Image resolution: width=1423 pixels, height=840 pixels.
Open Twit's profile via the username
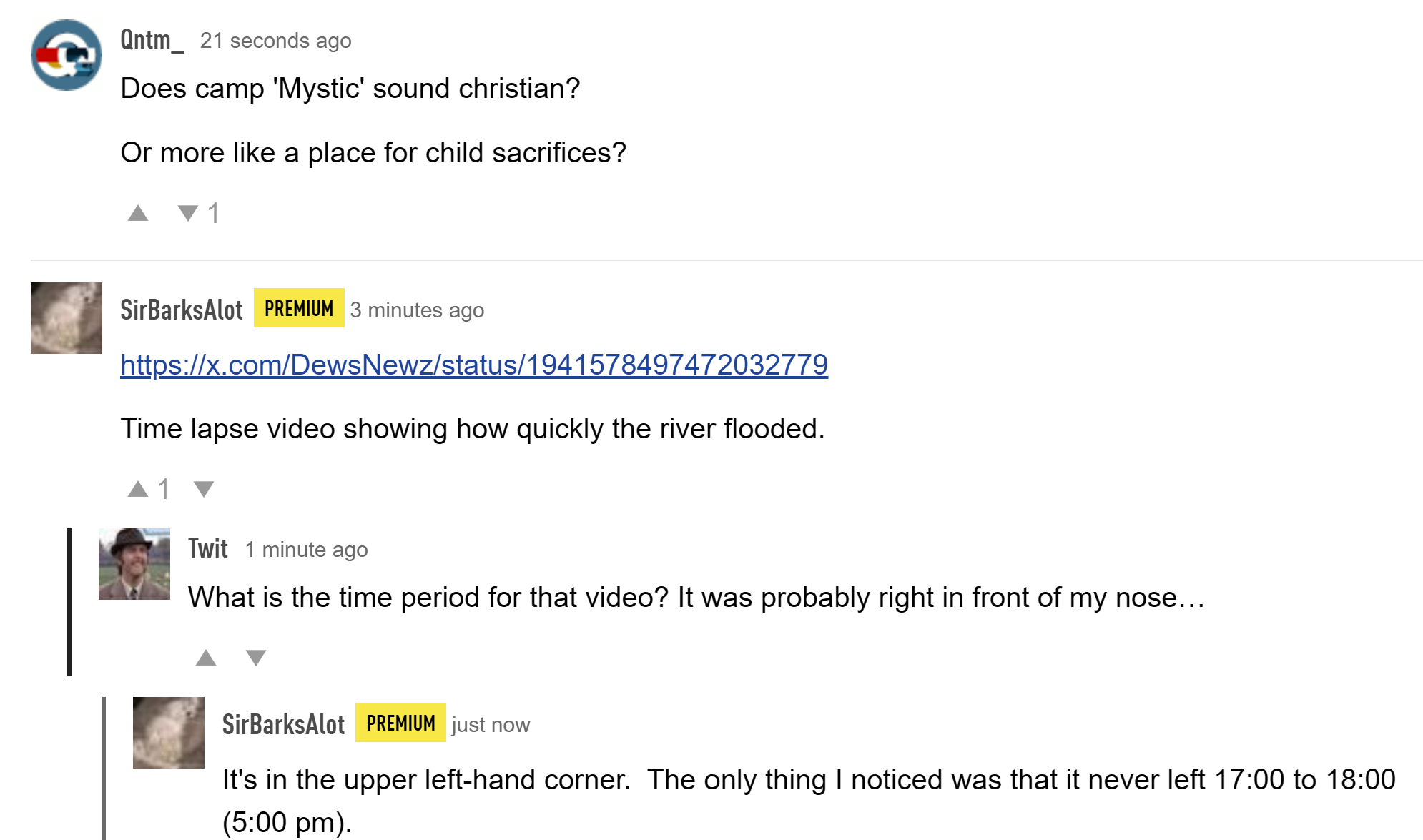(208, 549)
